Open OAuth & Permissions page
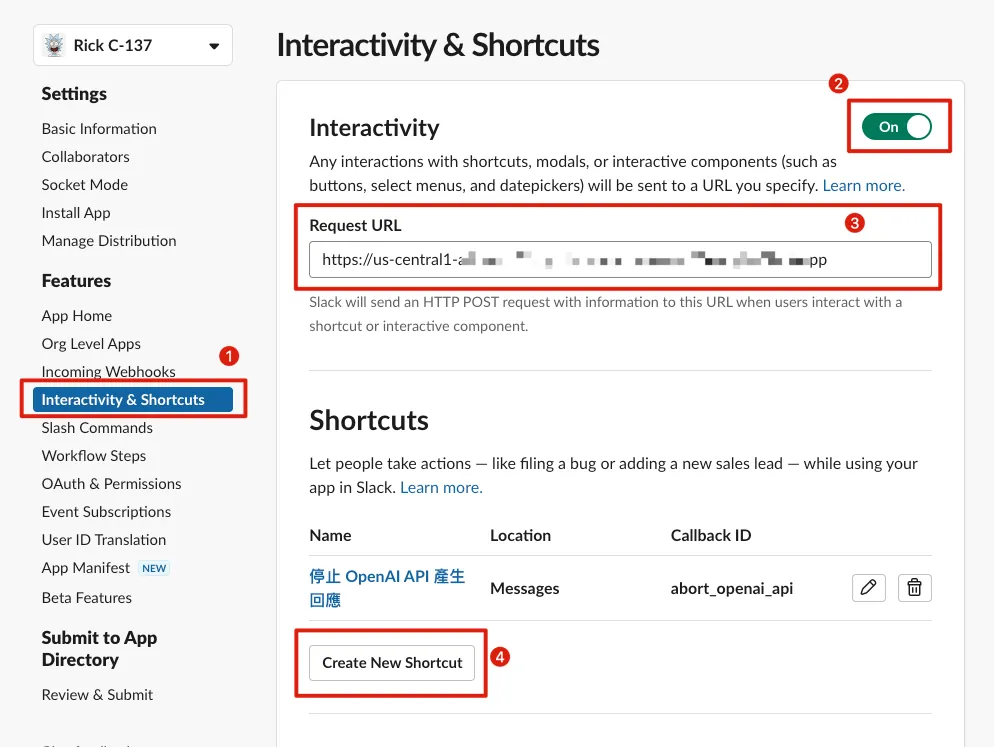The height and width of the screenshot is (747, 994). click(x=111, y=484)
